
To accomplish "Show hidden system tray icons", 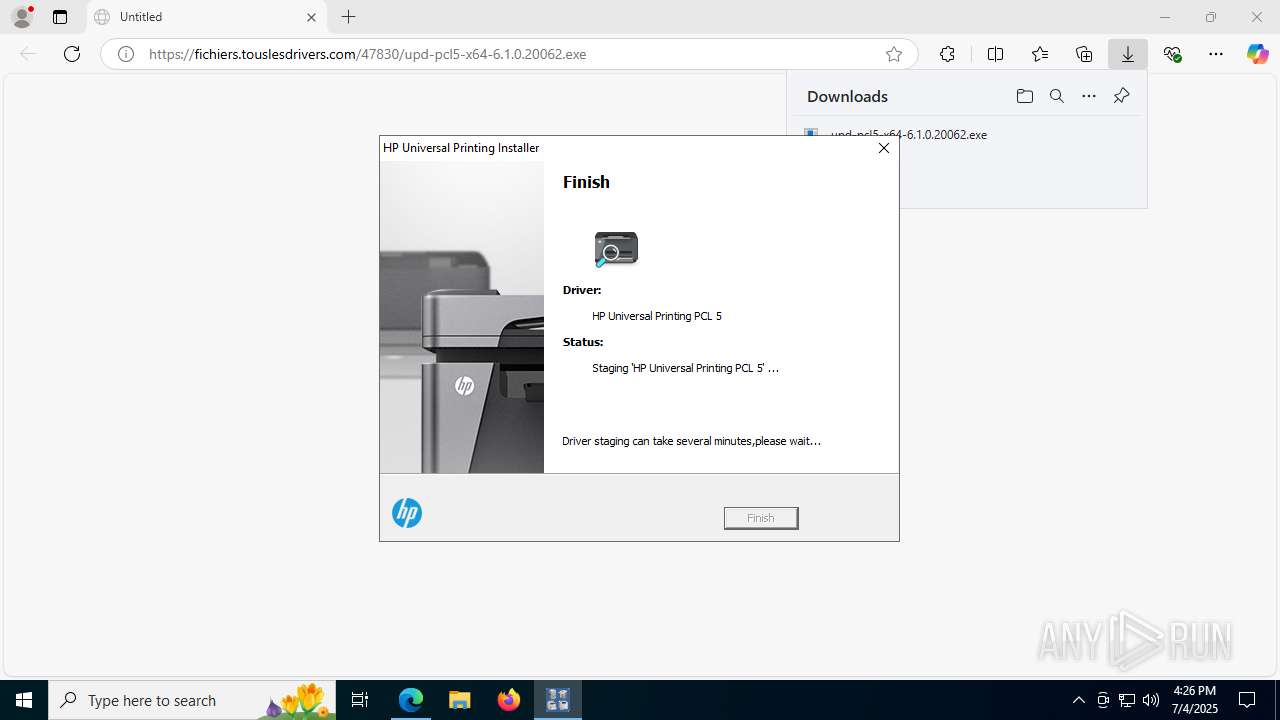I will pos(1078,700).
